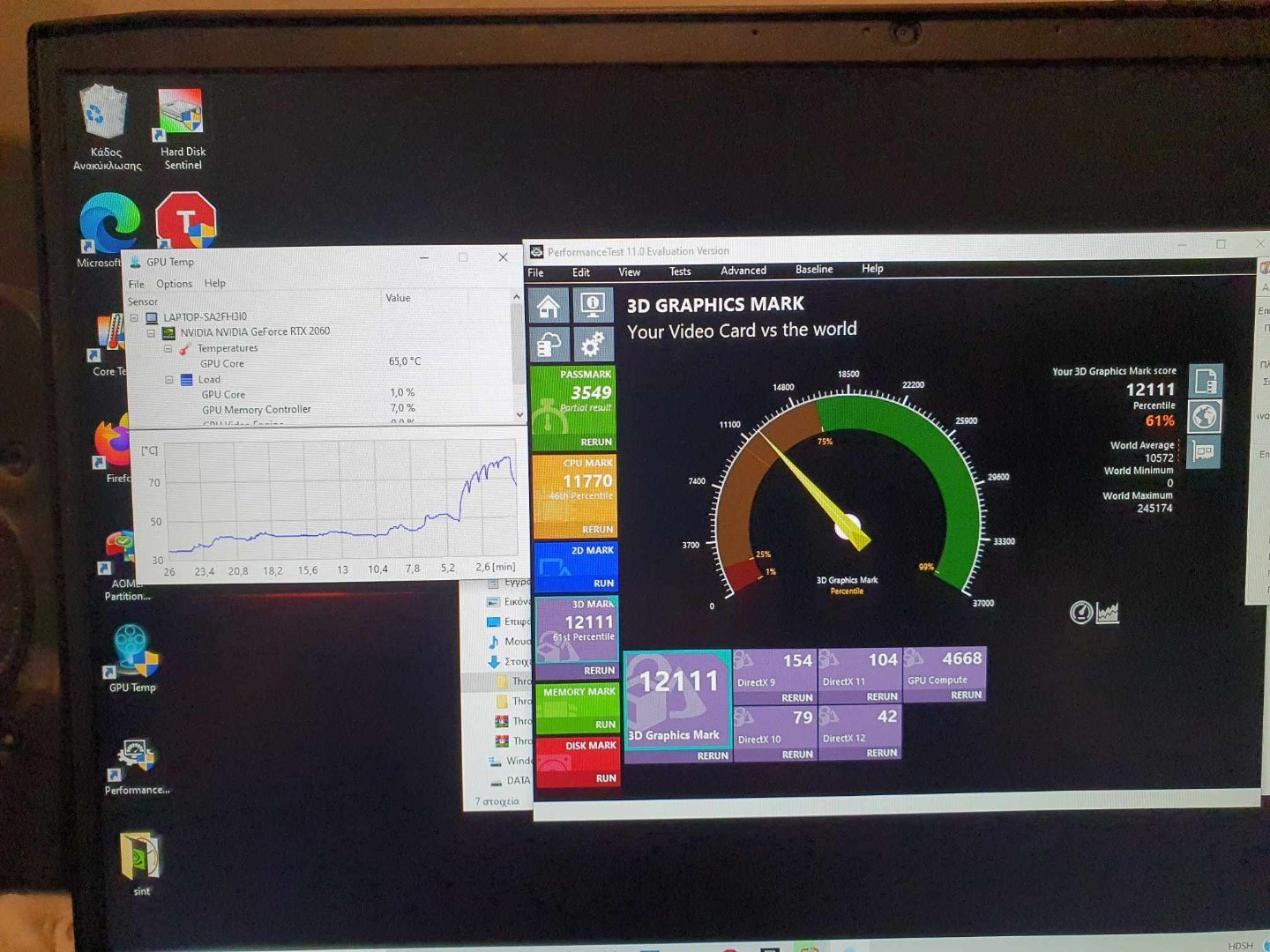Open the PerformanceTest home screen icon
1270x952 pixels.
tap(549, 307)
